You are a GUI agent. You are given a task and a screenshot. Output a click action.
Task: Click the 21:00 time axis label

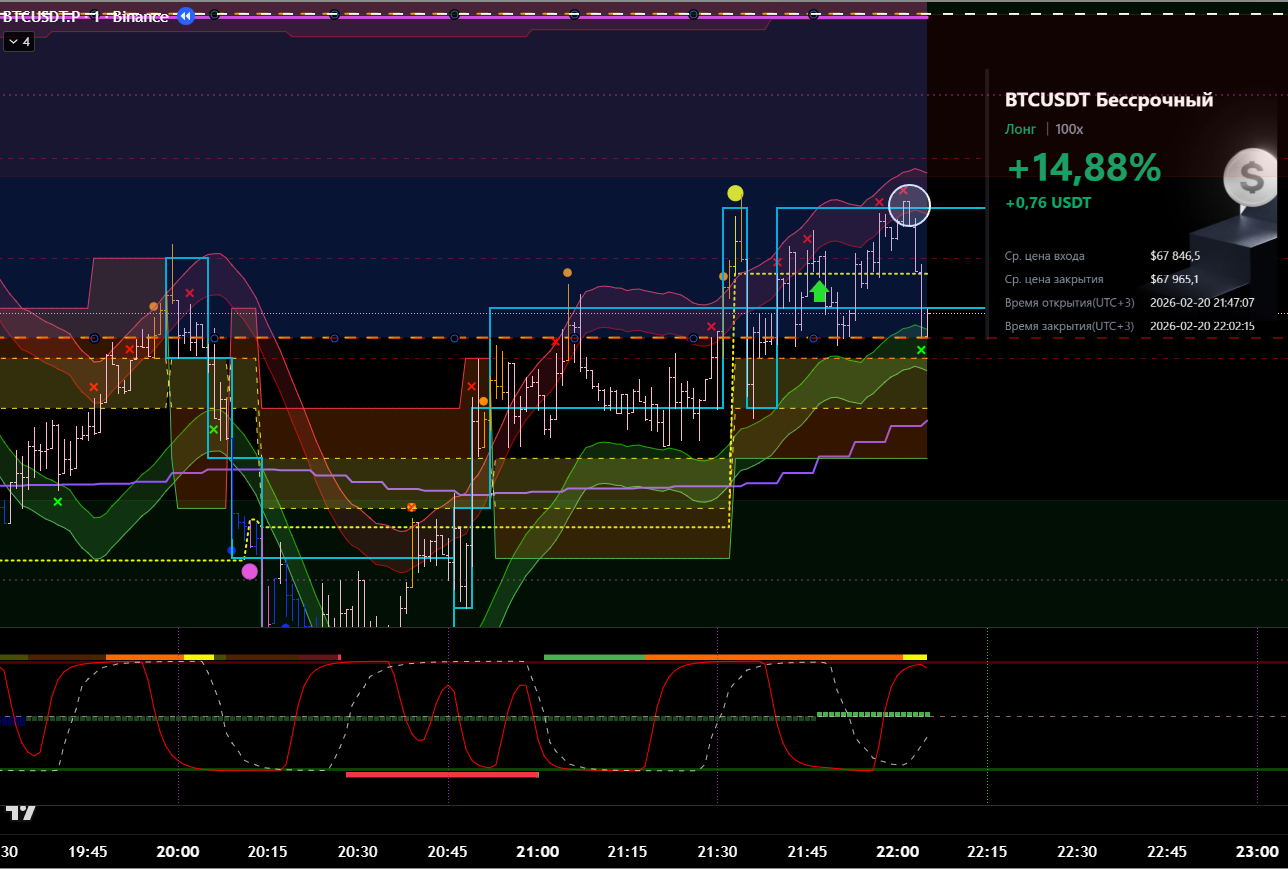(537, 852)
